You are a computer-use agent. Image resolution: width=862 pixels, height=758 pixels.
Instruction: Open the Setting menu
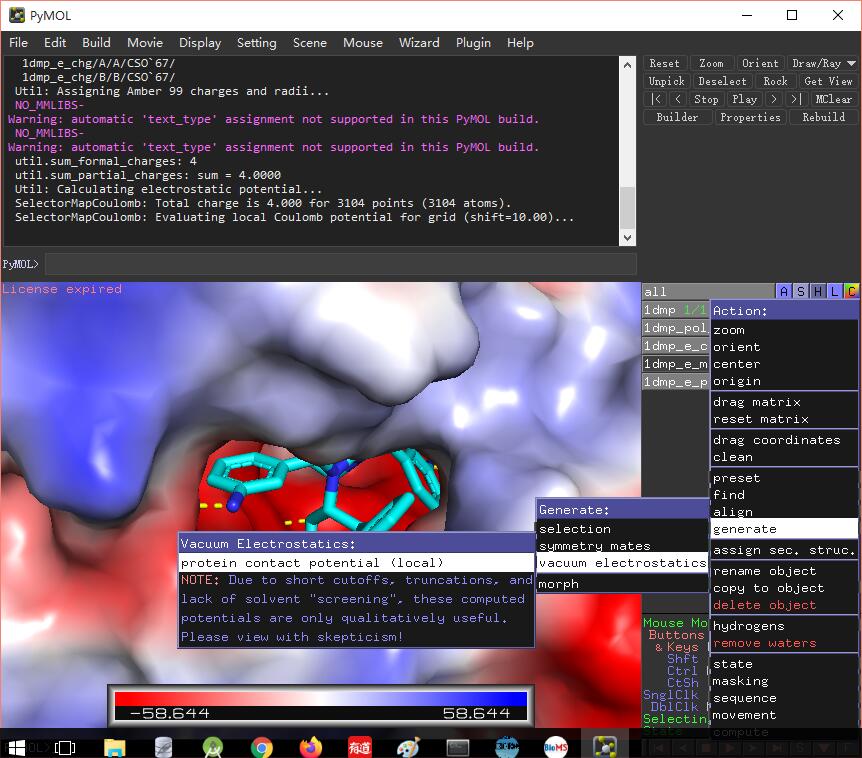(257, 43)
